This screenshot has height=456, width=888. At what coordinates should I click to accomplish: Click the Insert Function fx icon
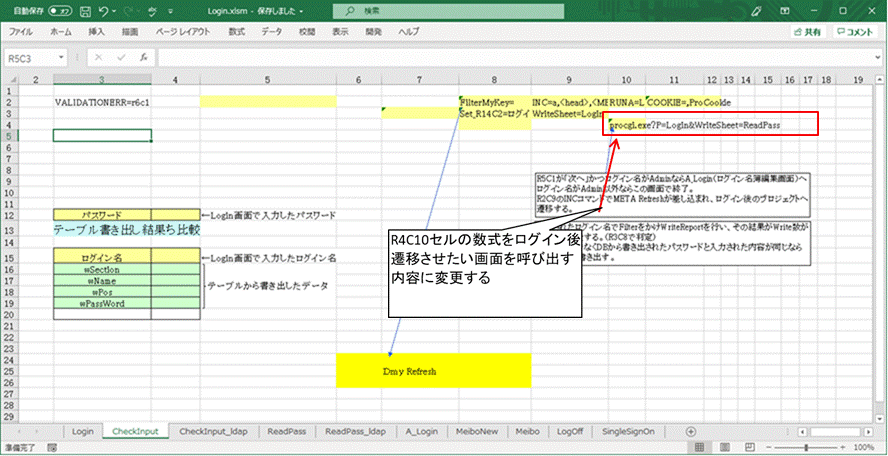tap(144, 57)
